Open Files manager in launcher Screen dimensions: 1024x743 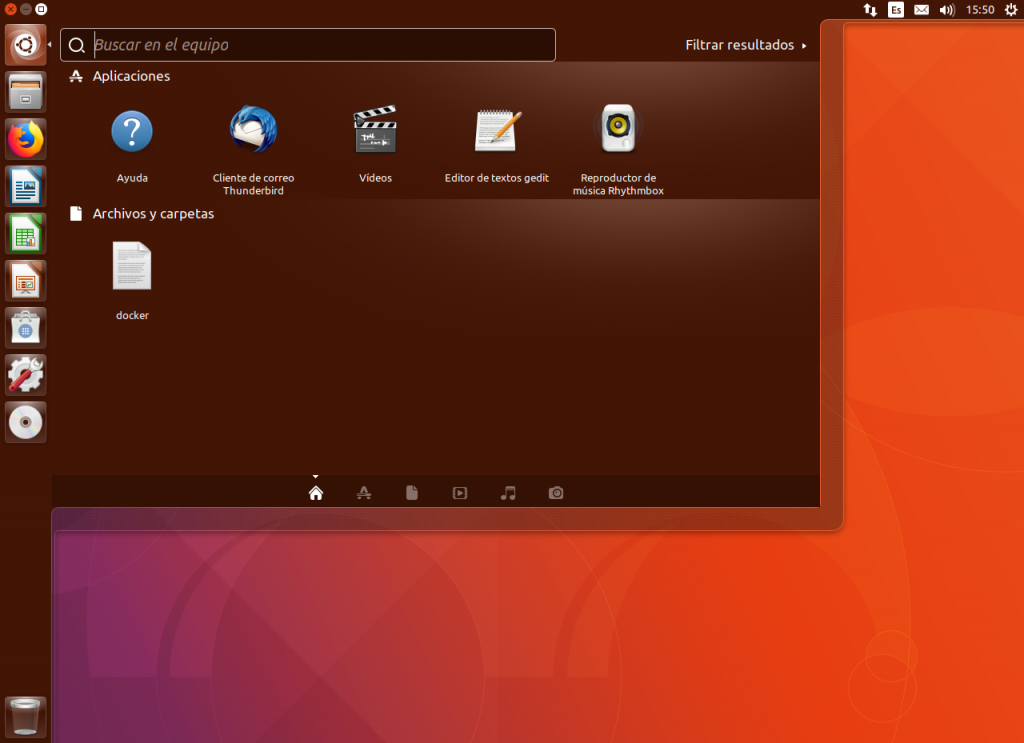25,92
